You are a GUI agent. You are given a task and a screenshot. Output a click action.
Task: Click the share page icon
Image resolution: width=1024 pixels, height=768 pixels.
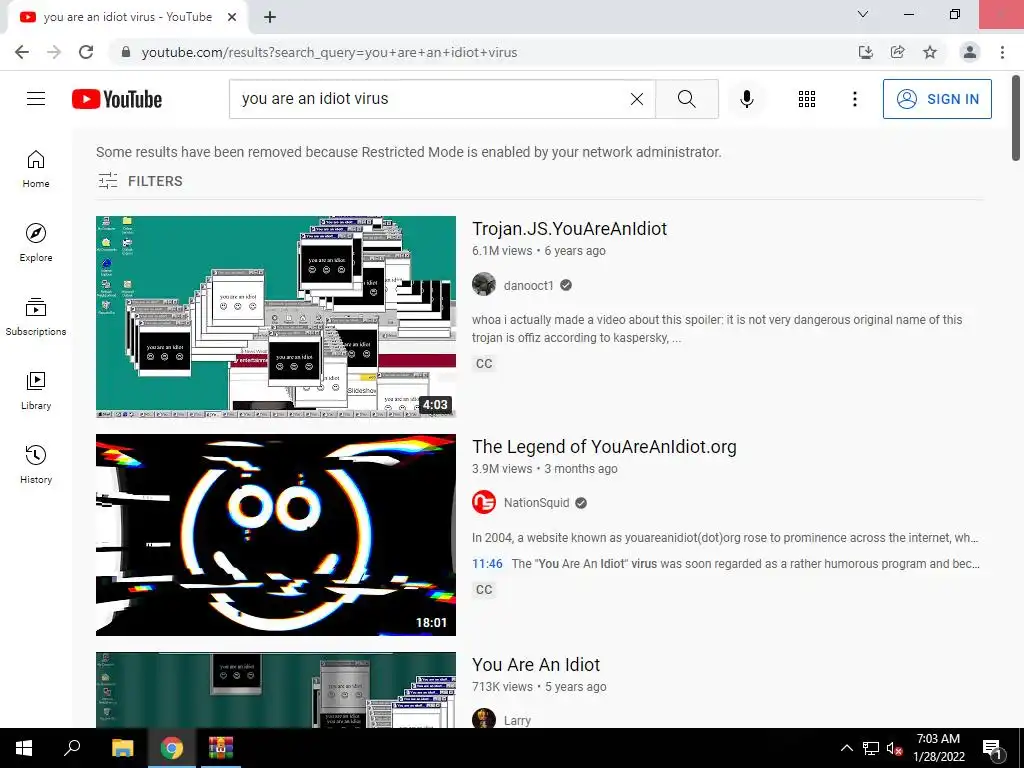click(x=898, y=52)
